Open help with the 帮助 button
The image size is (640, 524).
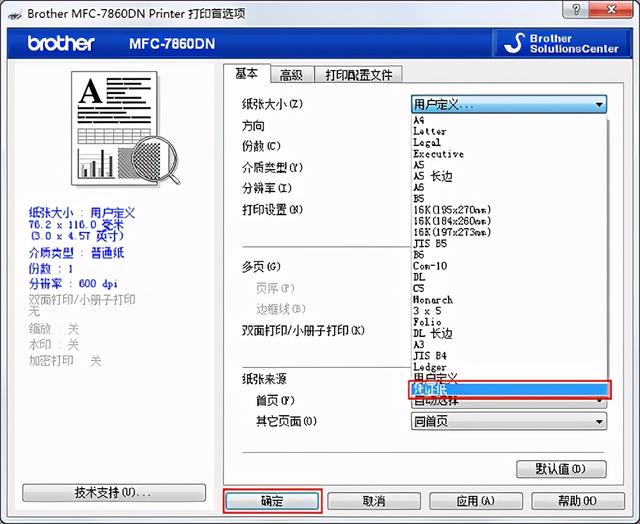pyautogui.click(x=578, y=501)
